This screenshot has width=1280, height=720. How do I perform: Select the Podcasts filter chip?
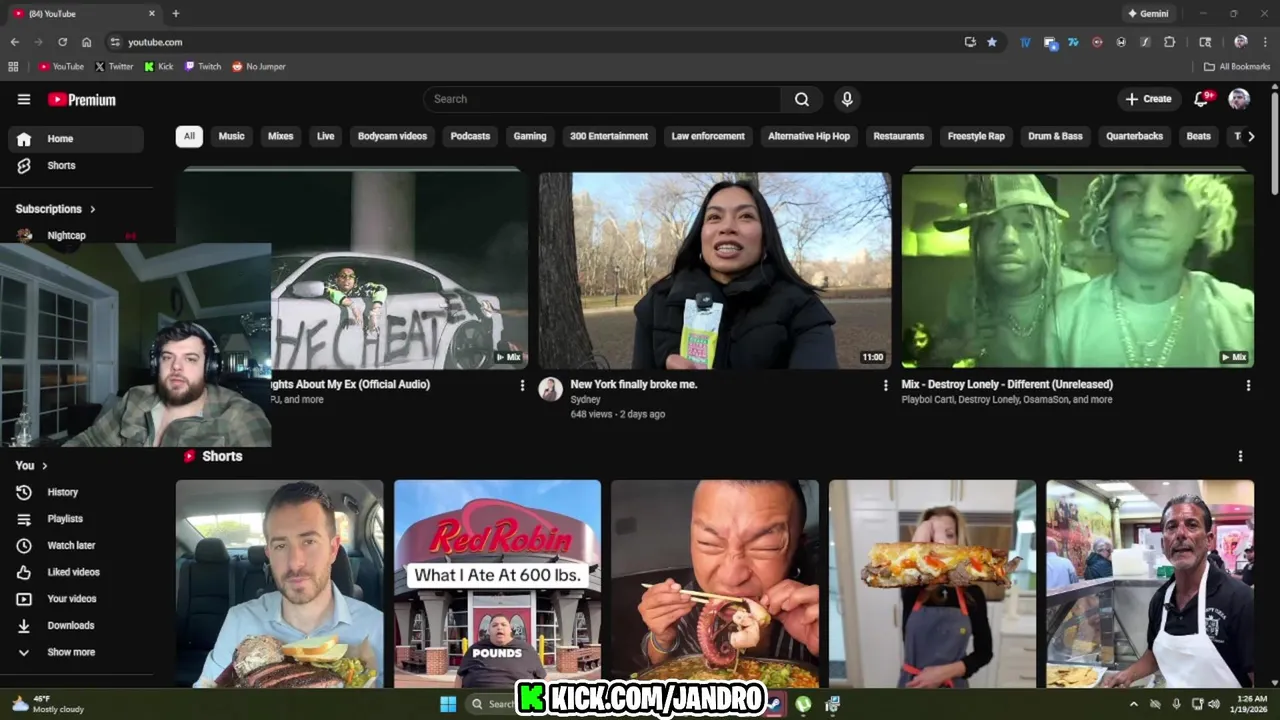tap(470, 136)
